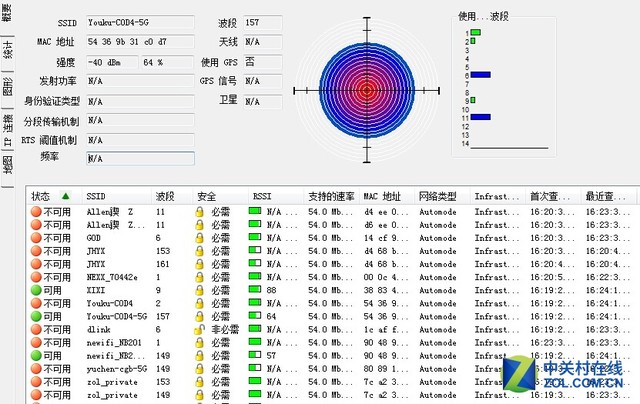640x404 pixels.
Task: Click the channel 1 green usage bar
Action: click(x=476, y=32)
